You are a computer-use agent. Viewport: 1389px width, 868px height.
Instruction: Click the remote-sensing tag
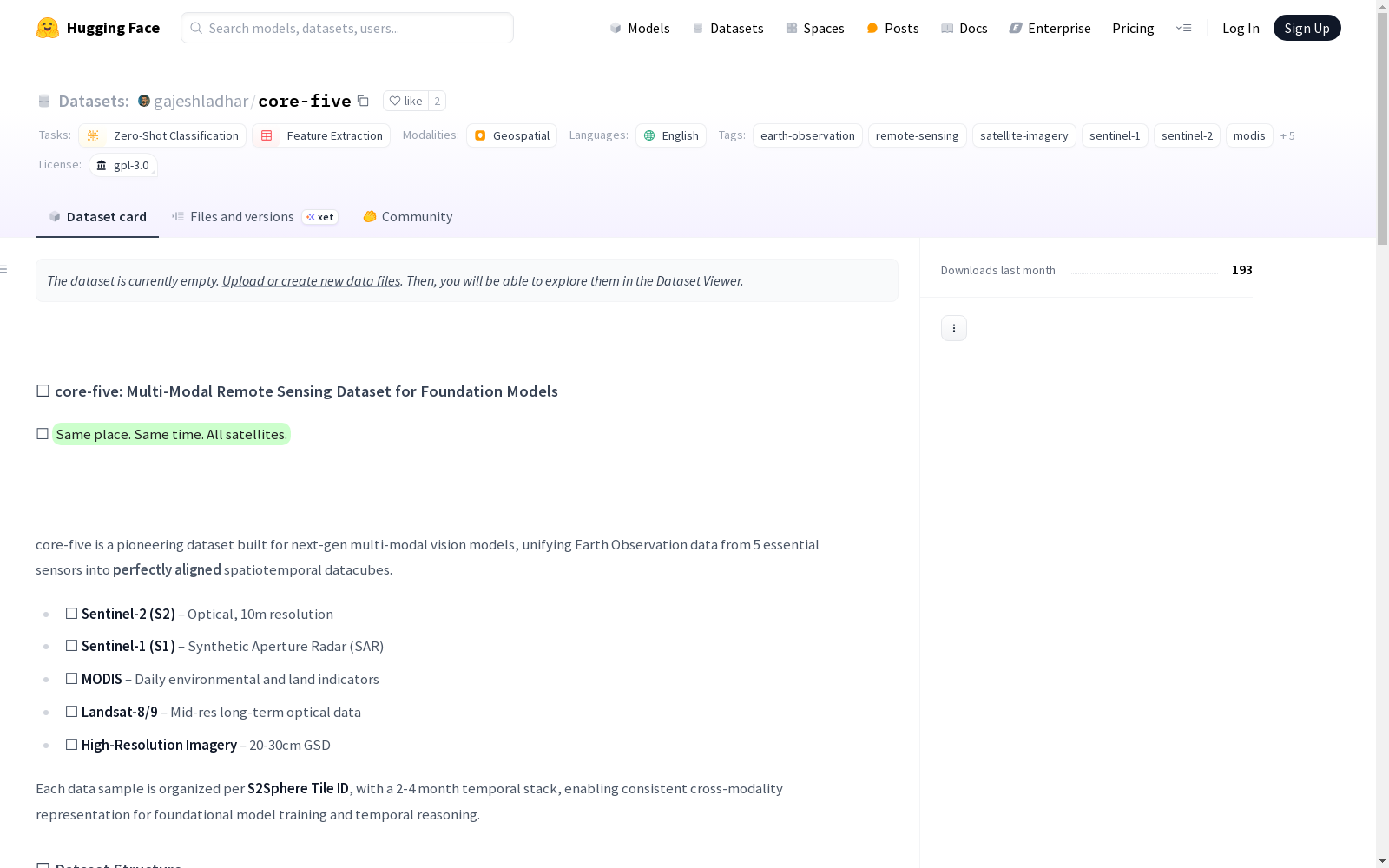(x=917, y=135)
